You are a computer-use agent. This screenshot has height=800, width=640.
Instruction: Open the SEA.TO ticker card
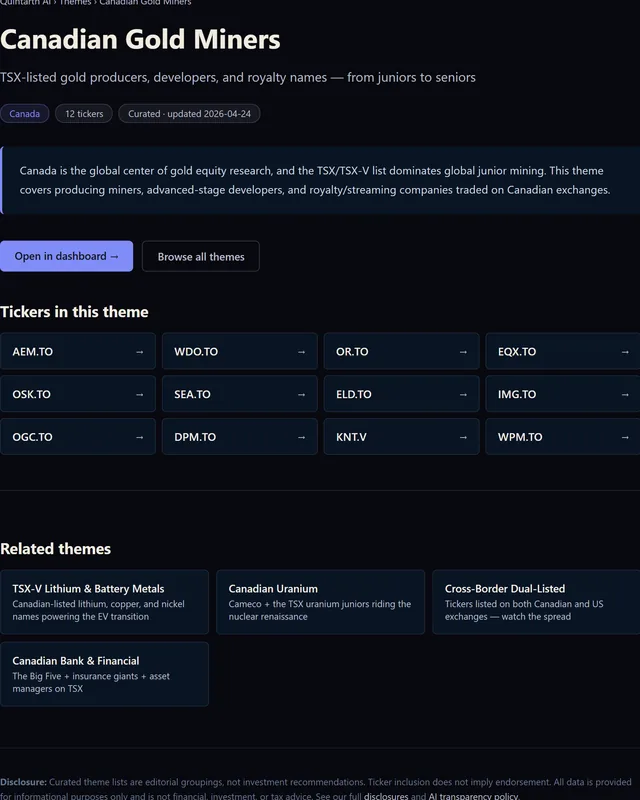[239, 394]
